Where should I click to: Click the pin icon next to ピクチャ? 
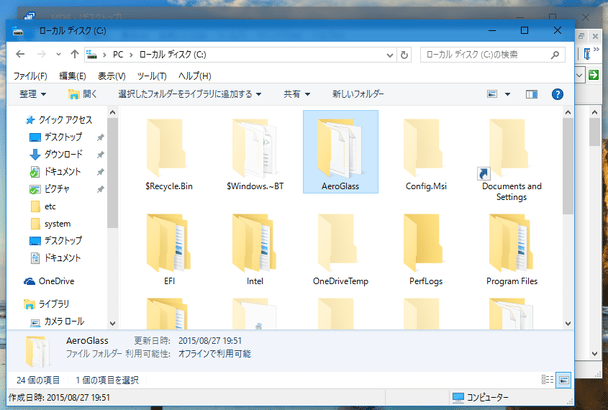click(x=100, y=189)
